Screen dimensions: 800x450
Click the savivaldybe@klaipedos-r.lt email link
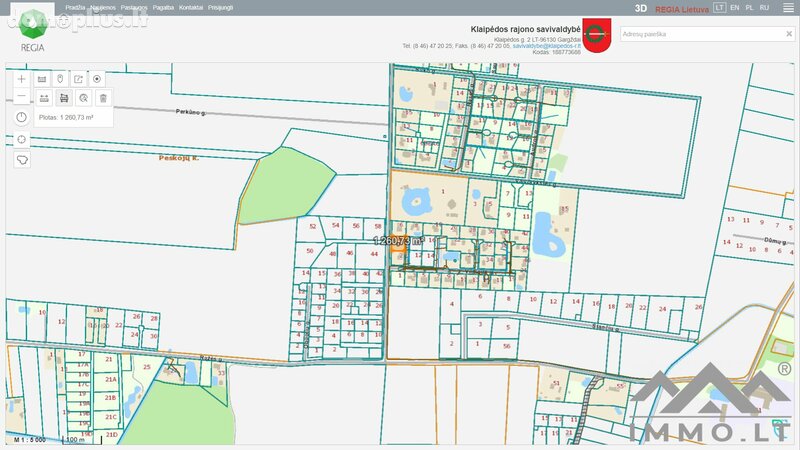(546, 46)
